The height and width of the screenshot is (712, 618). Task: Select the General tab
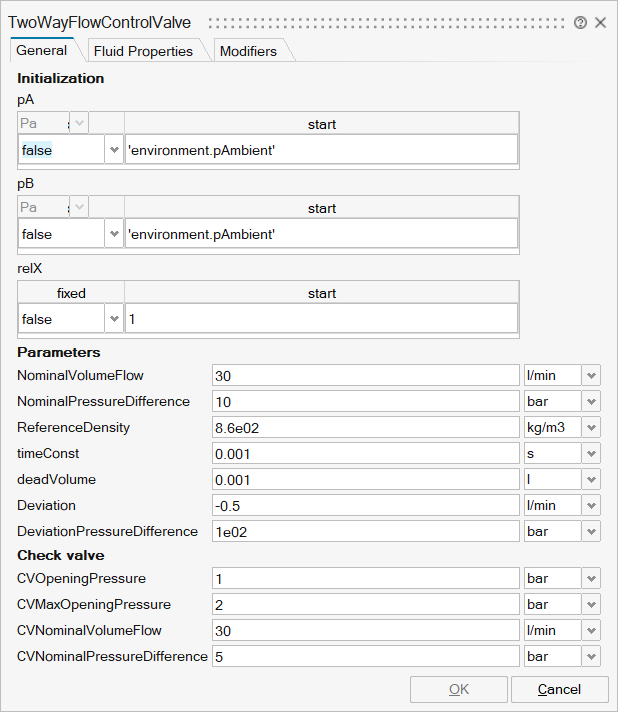click(42, 51)
